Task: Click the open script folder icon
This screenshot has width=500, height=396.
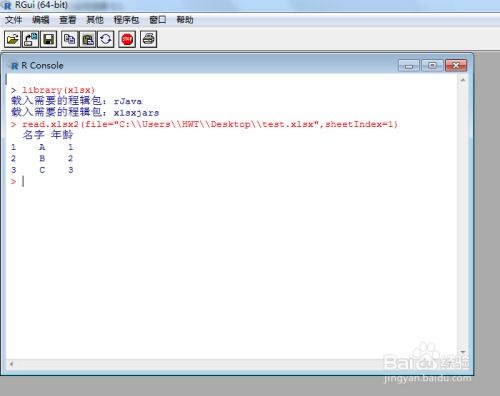Action: pyautogui.click(x=13, y=39)
